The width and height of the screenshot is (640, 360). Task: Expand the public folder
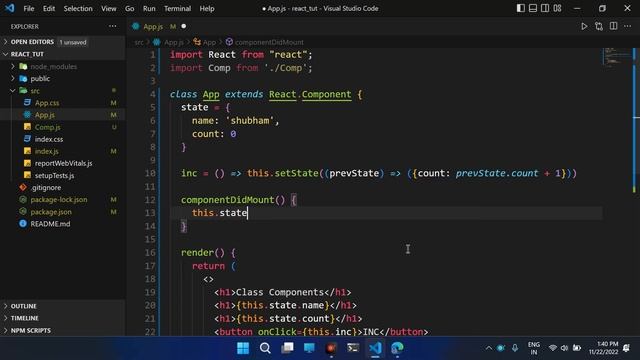(x=40, y=78)
